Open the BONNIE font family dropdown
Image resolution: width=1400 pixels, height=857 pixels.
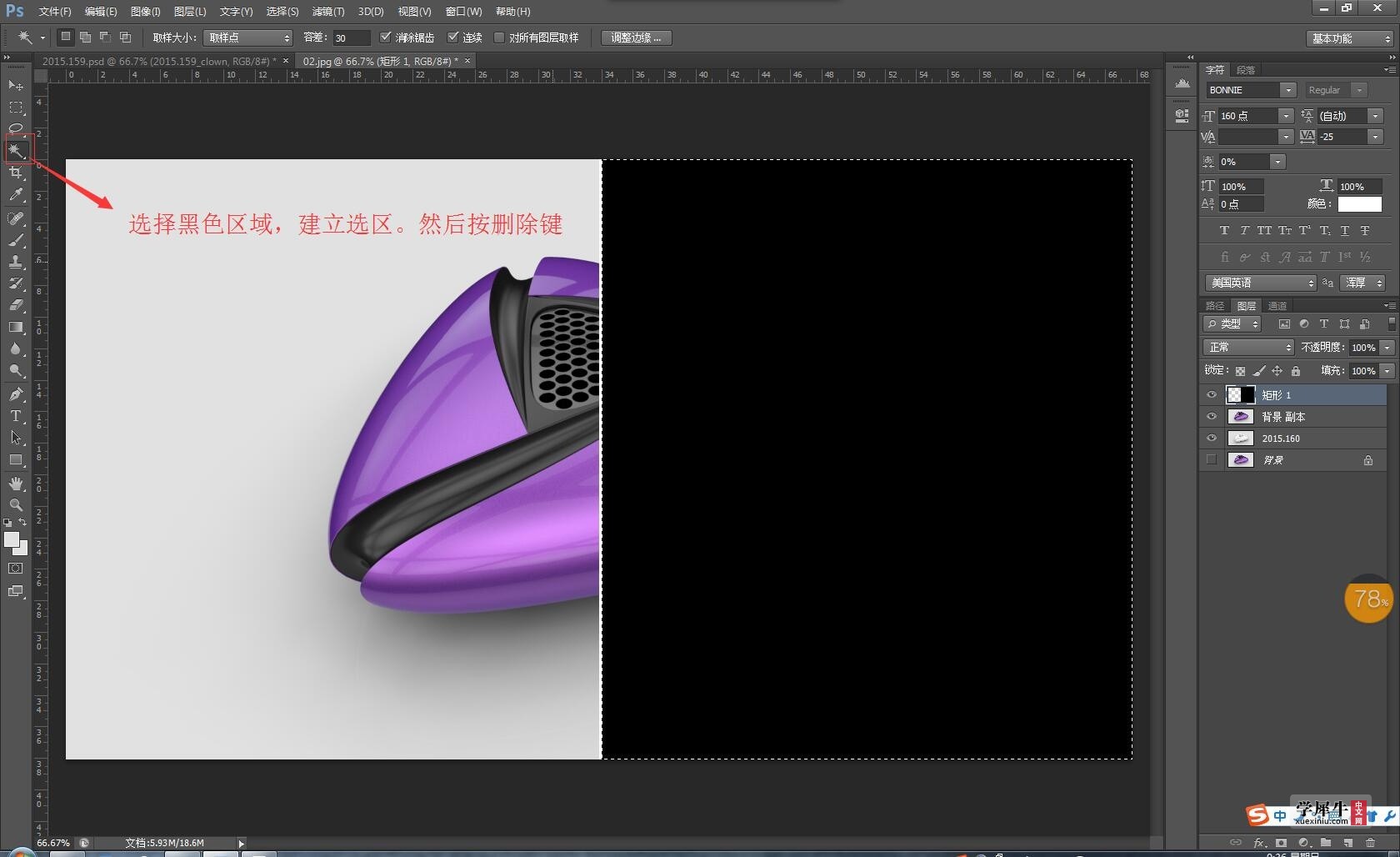(1288, 90)
